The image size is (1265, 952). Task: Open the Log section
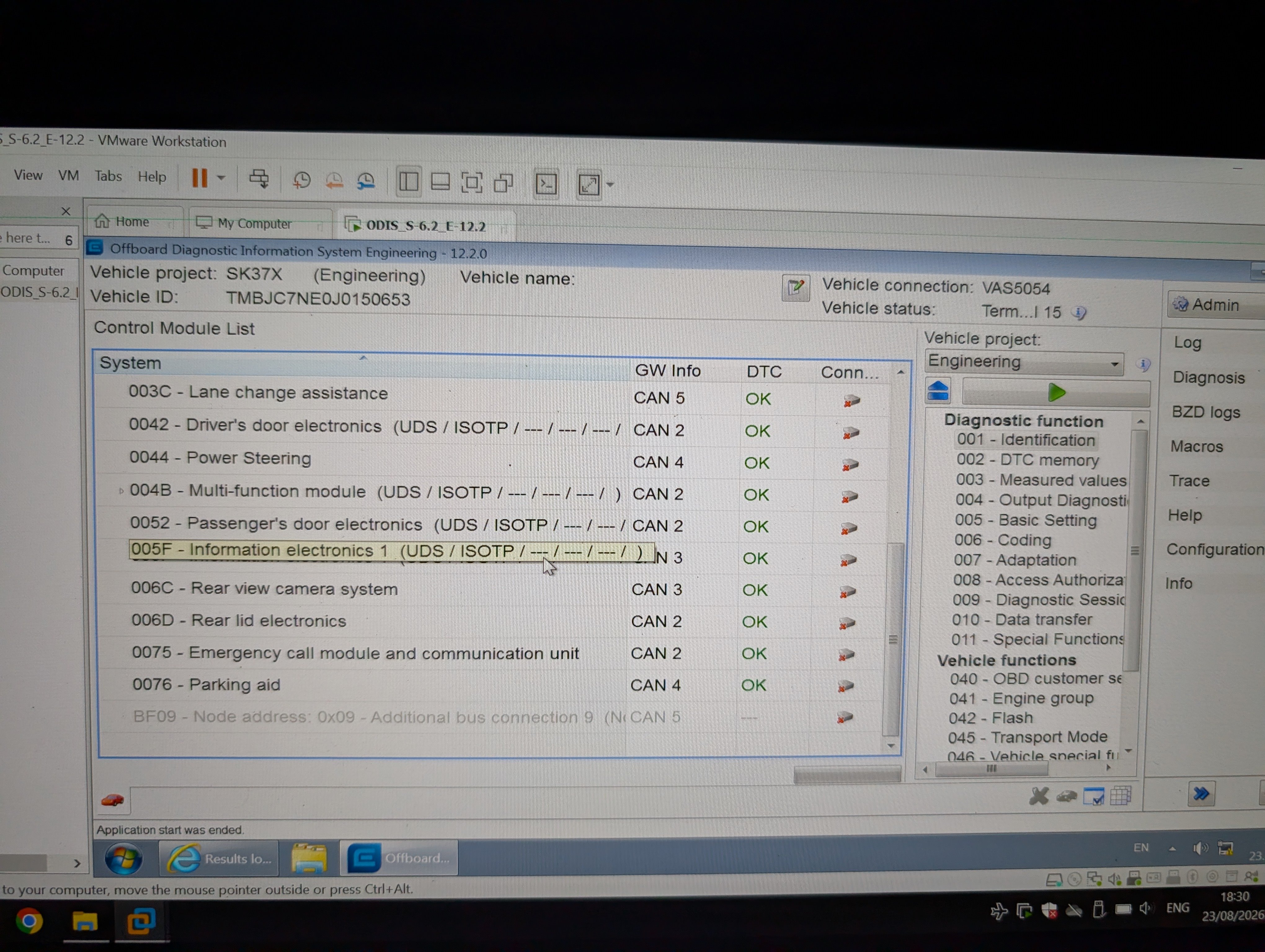point(1187,342)
